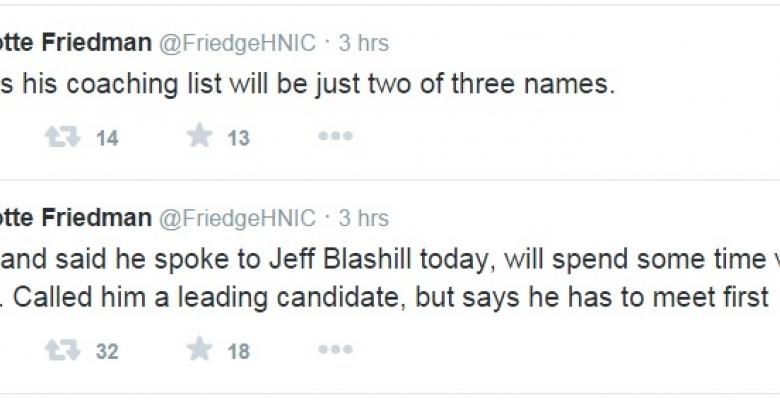Image resolution: width=780 pixels, height=400 pixels.
Task: Click the retweet count 14
Action: (x=107, y=139)
